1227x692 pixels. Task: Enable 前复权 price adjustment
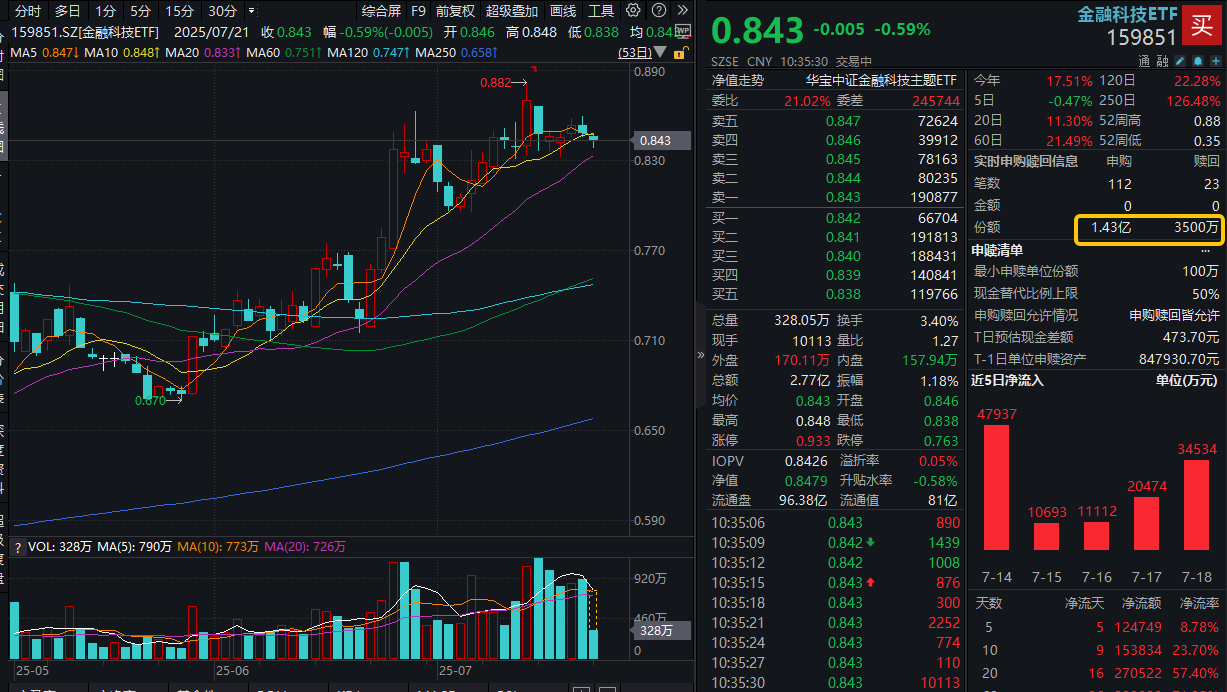[x=454, y=11]
